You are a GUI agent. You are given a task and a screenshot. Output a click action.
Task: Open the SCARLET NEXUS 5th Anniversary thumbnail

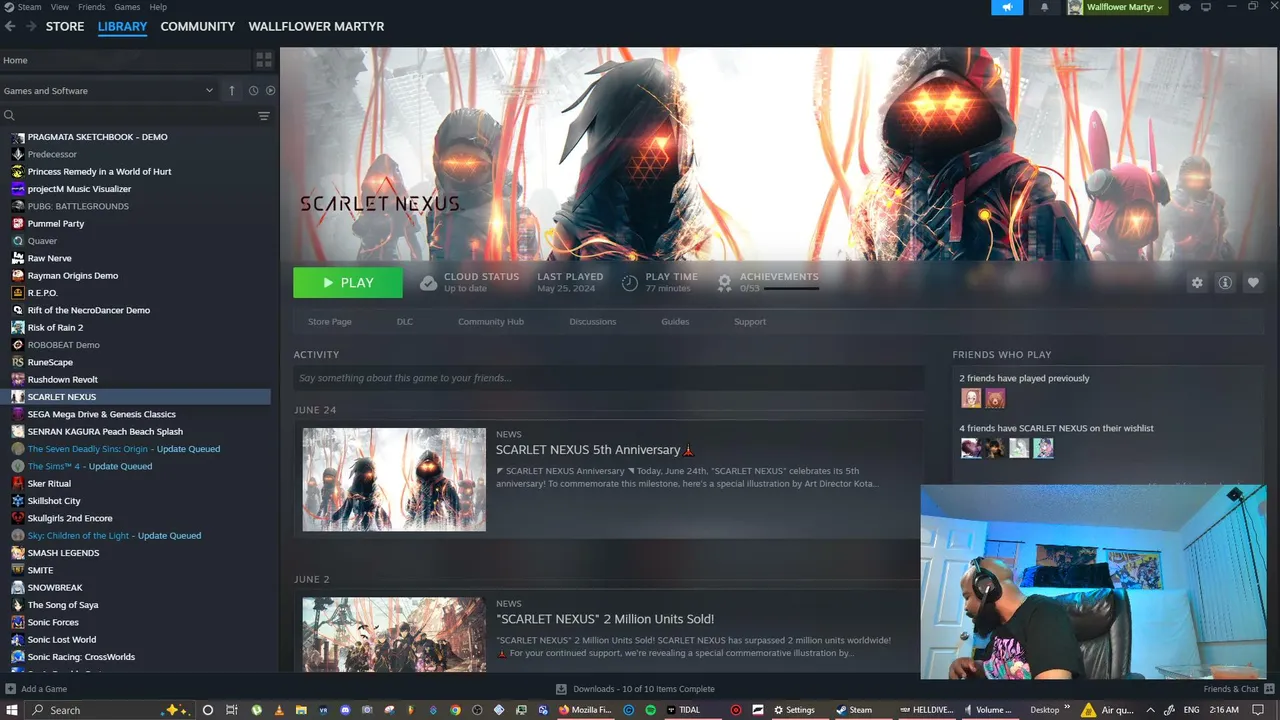click(x=394, y=479)
